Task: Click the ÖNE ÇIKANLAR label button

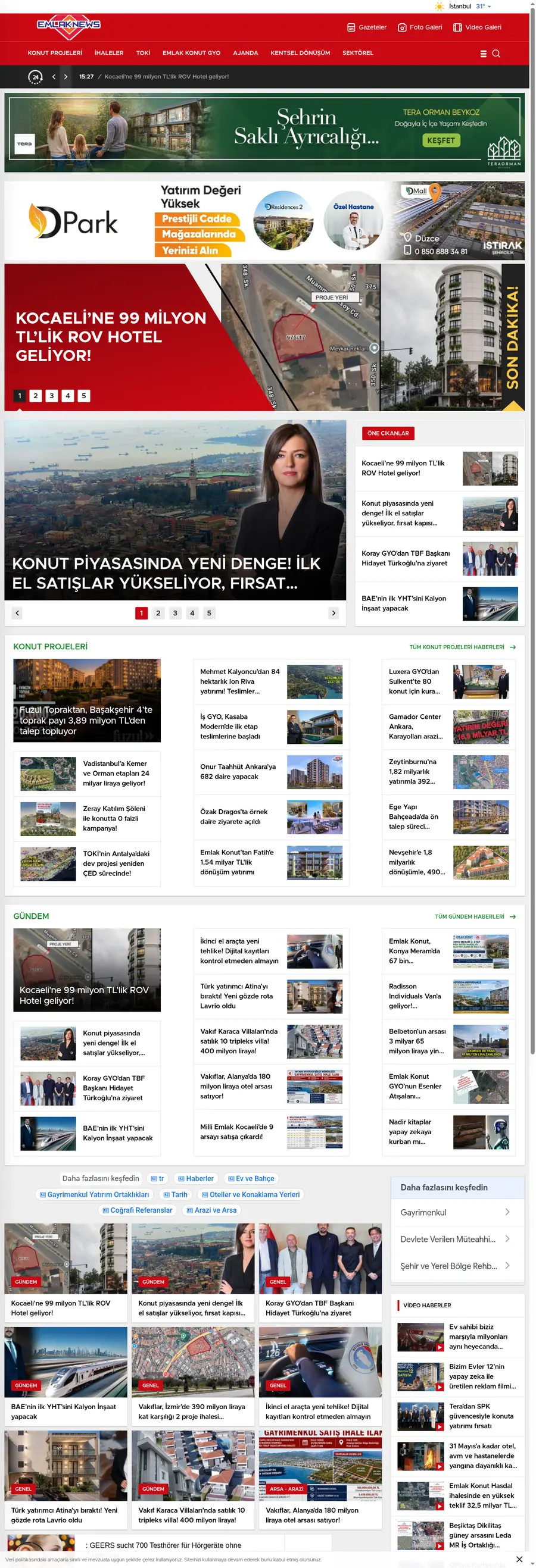Action: pyautogui.click(x=388, y=433)
